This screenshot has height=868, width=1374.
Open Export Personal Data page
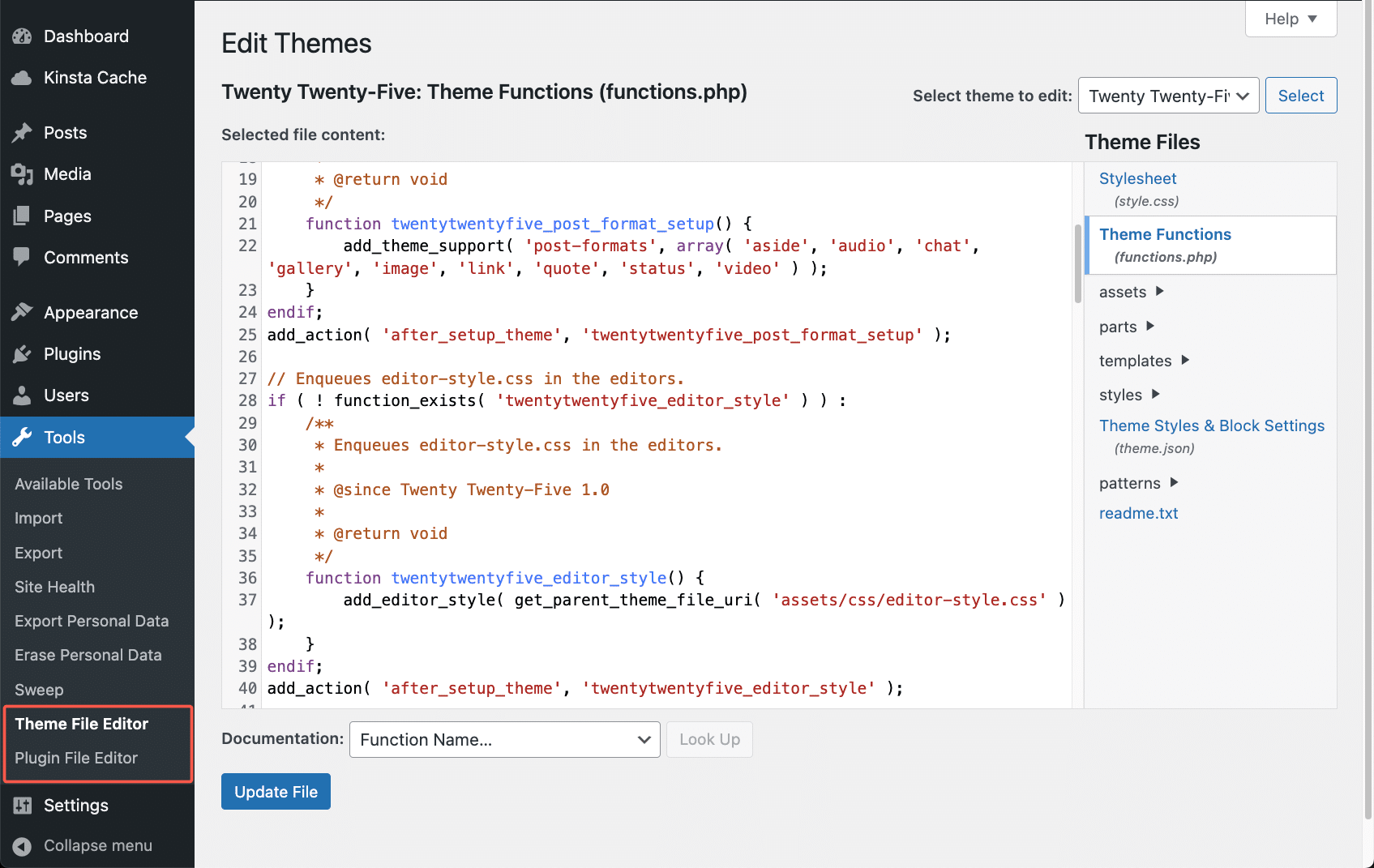pyautogui.click(x=92, y=621)
